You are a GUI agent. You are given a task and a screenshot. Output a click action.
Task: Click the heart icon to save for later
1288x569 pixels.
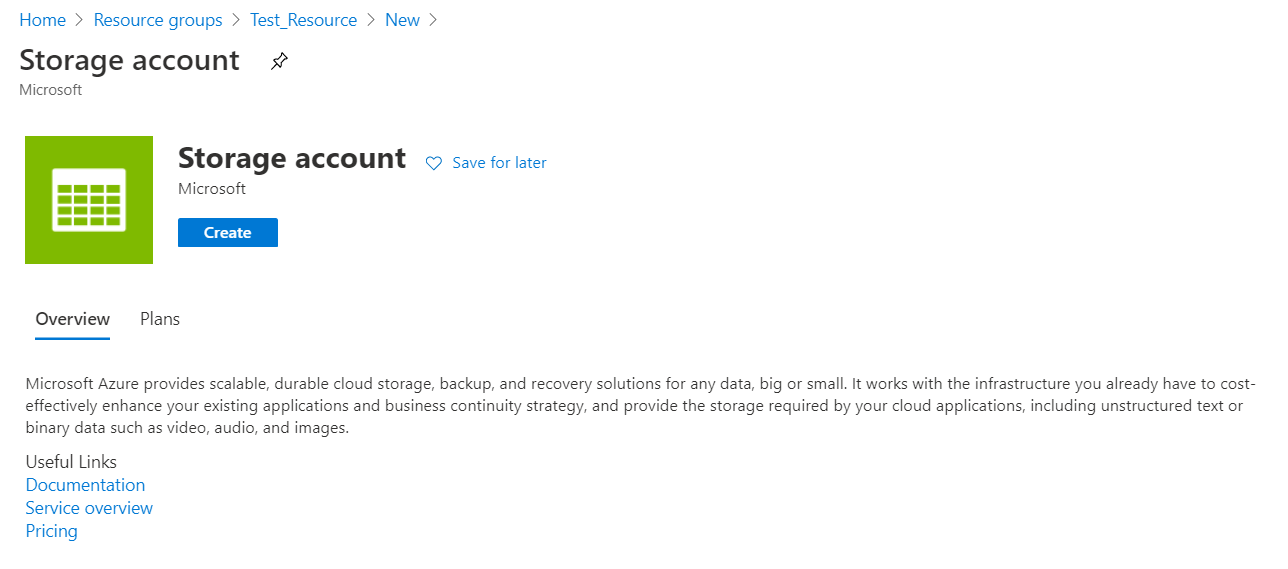coord(434,163)
